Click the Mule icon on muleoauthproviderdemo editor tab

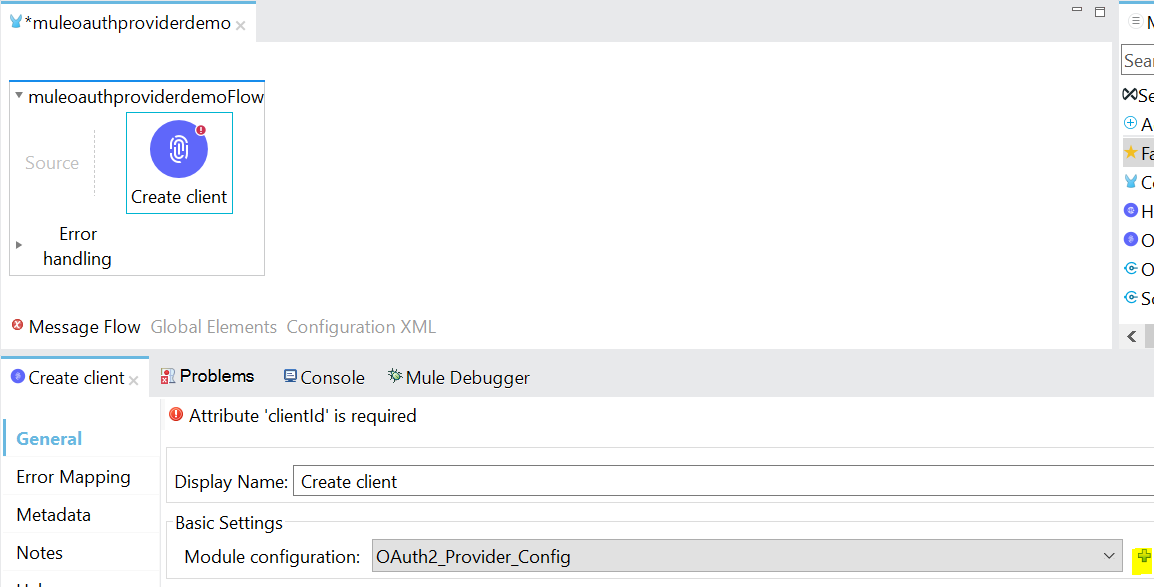(x=15, y=22)
